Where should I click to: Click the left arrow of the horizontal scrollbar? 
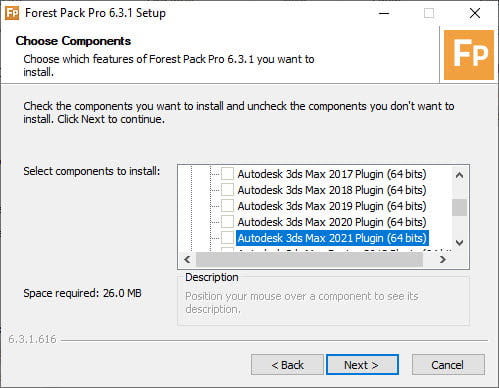coord(188,259)
